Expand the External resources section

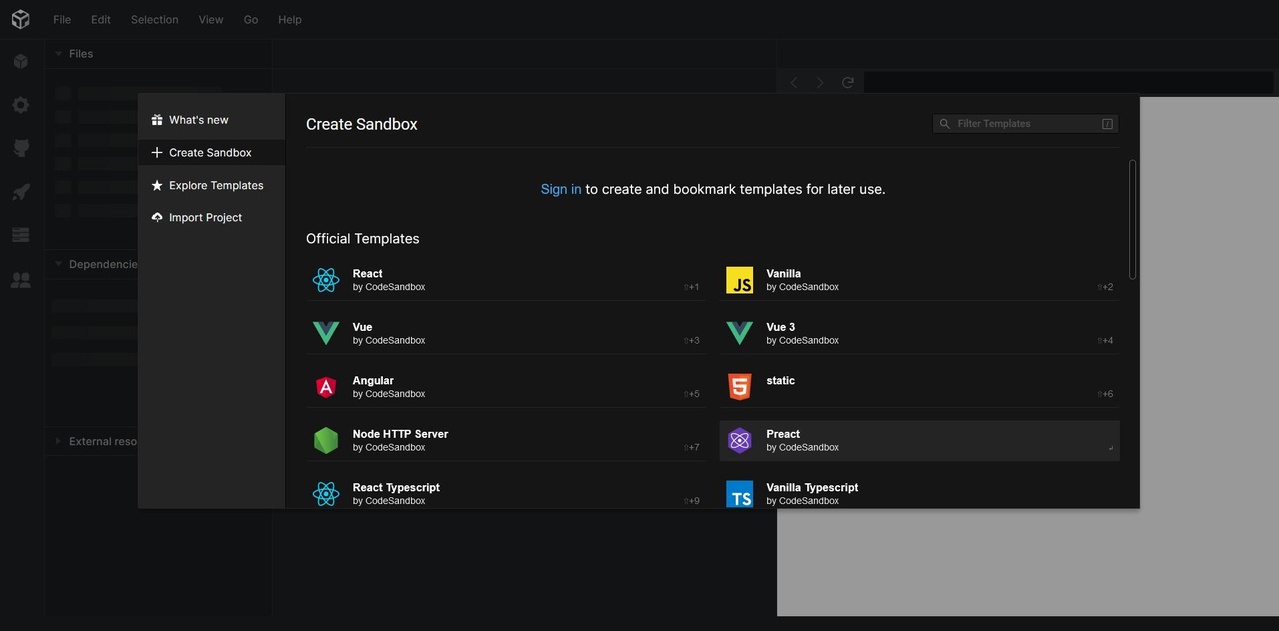[x=100, y=441]
